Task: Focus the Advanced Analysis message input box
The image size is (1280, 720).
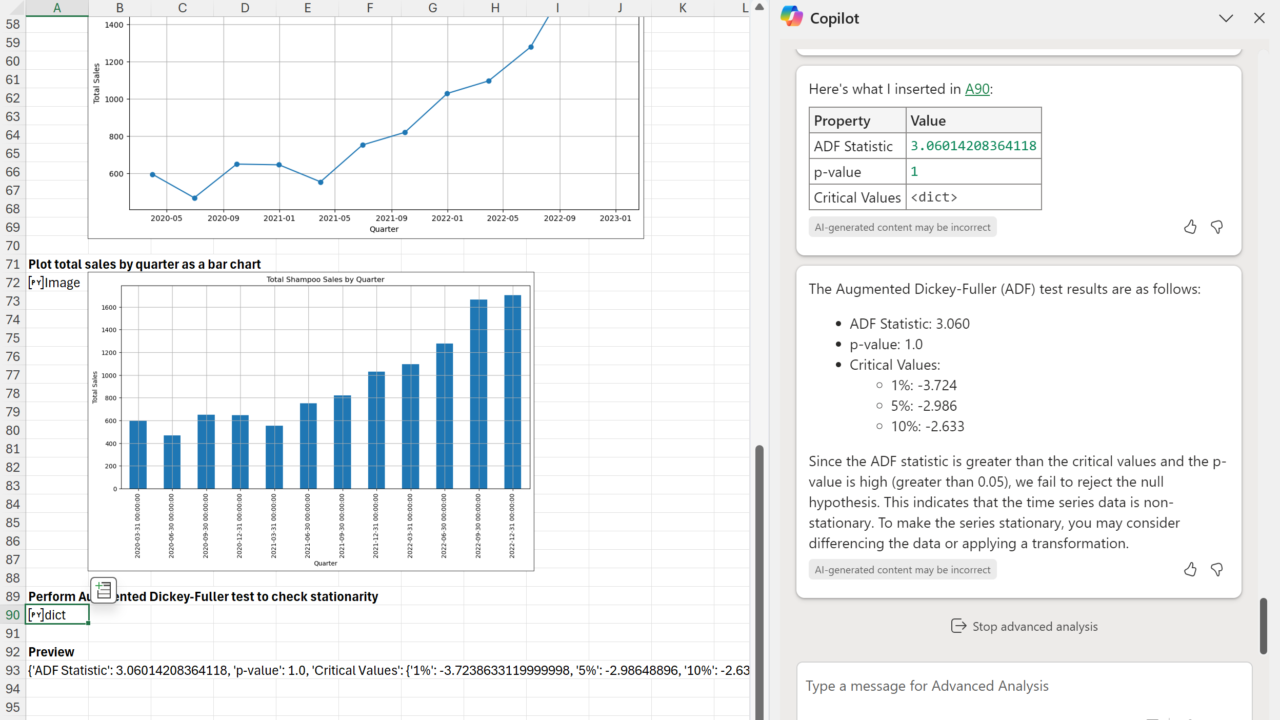Action: 1020,686
